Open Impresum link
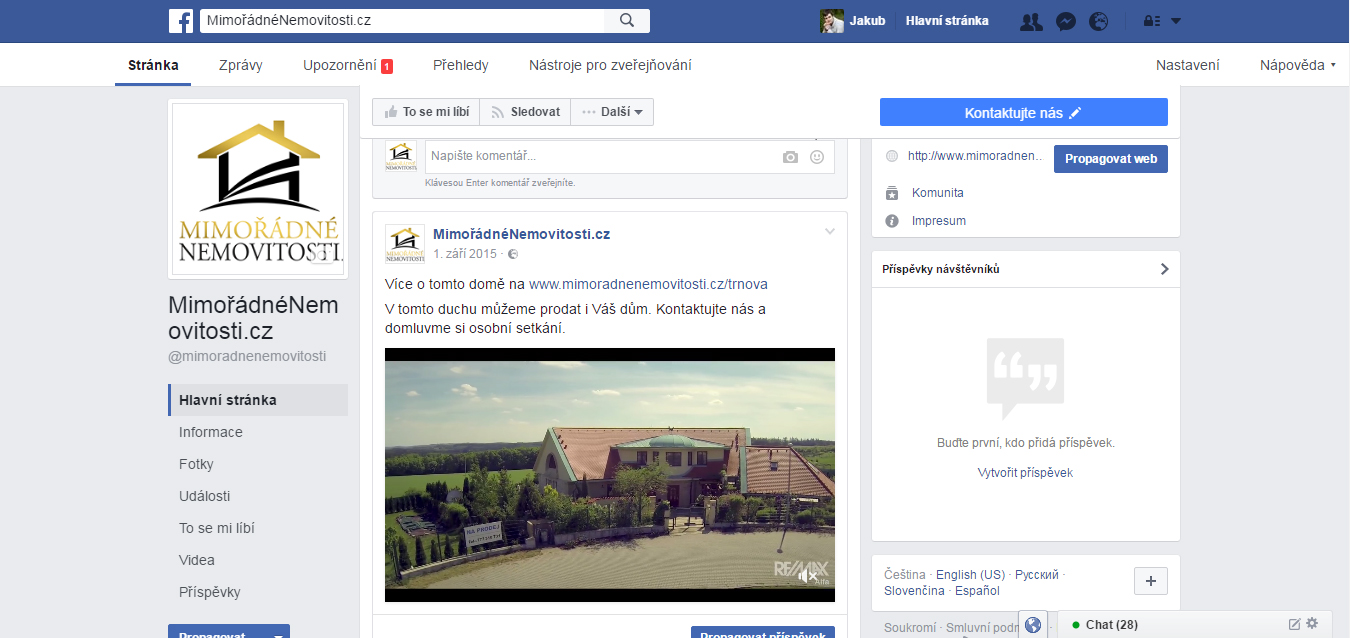The image size is (1350, 638). 939,221
